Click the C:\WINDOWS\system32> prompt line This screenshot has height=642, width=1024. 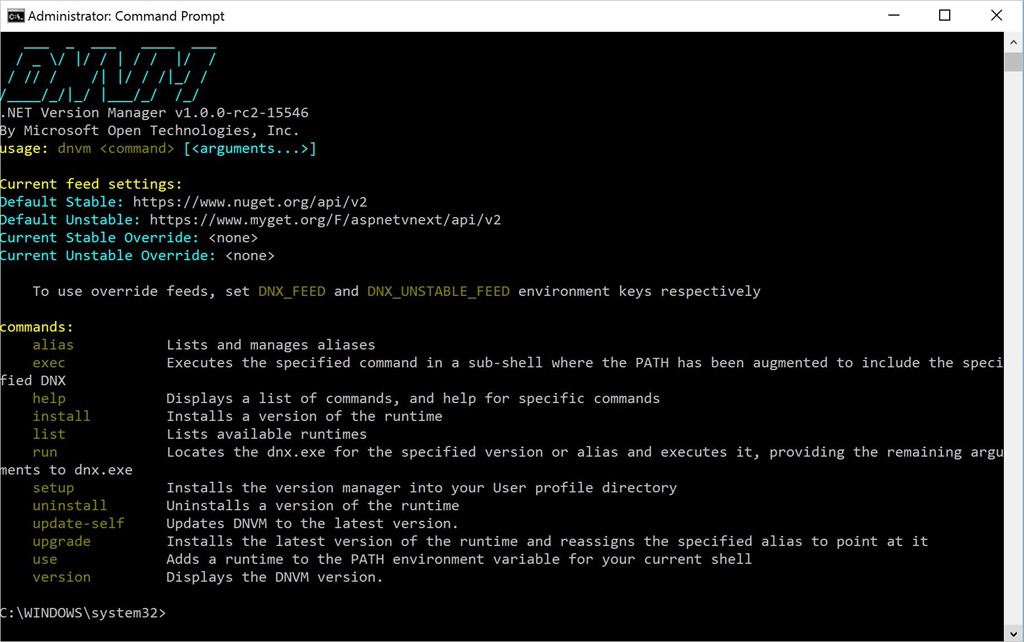pos(83,612)
